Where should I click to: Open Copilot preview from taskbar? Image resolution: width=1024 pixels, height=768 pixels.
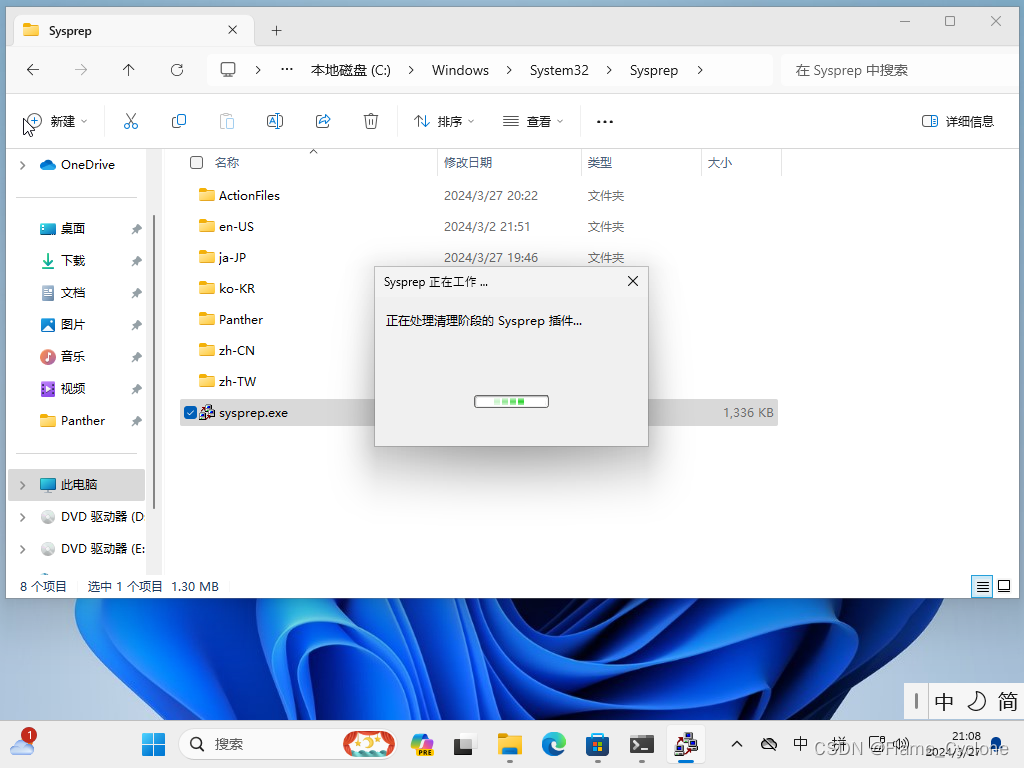(x=422, y=744)
